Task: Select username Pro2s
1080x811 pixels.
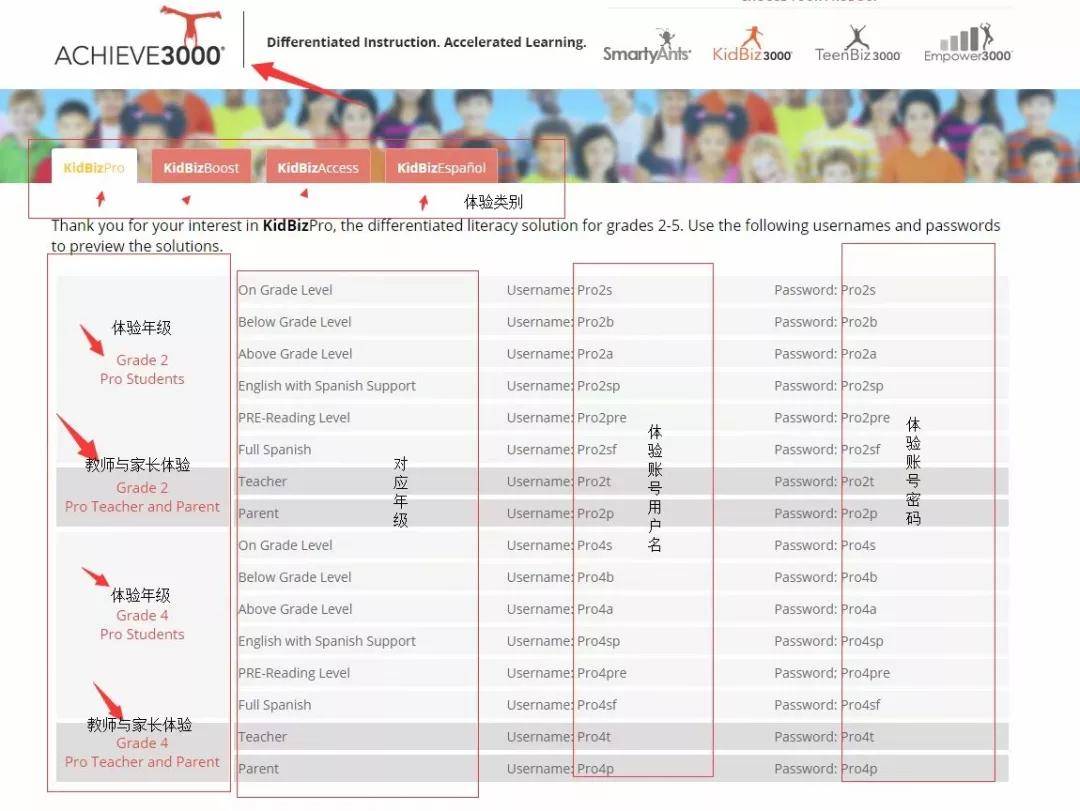Action: point(594,290)
